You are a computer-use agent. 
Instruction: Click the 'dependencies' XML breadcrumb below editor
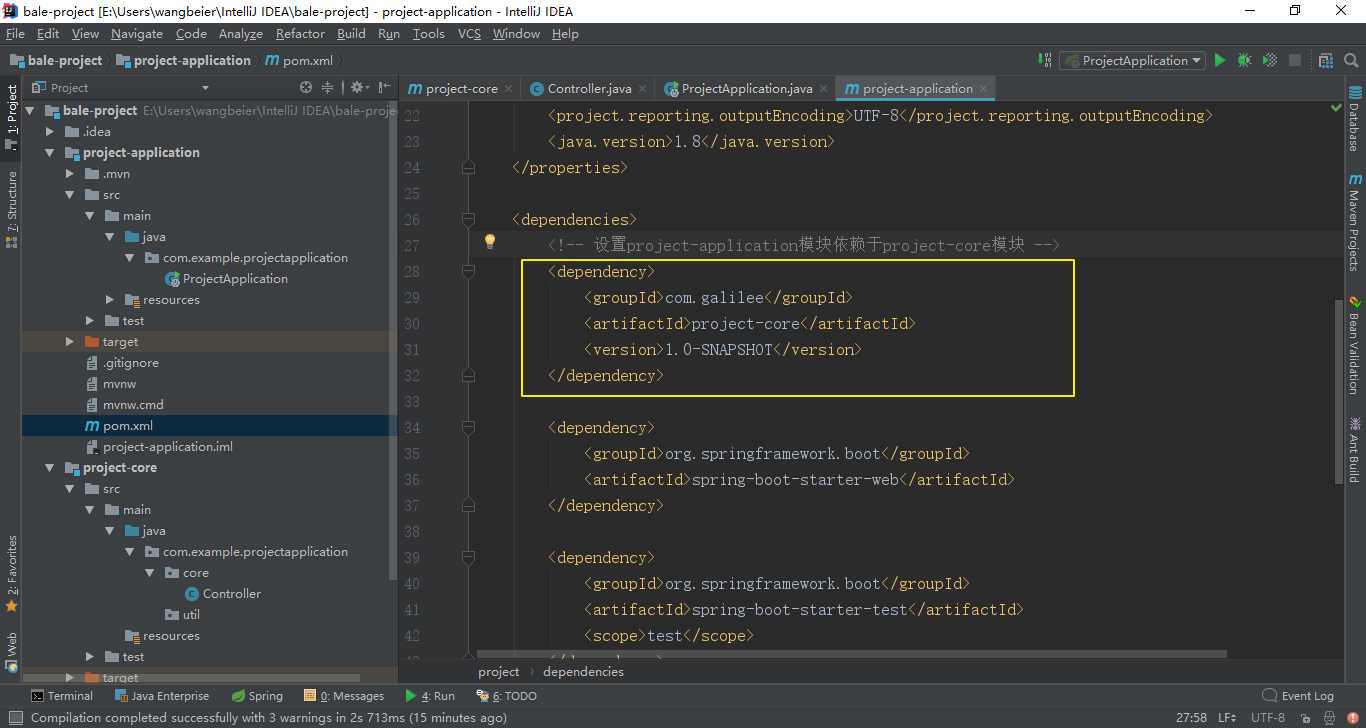(583, 672)
